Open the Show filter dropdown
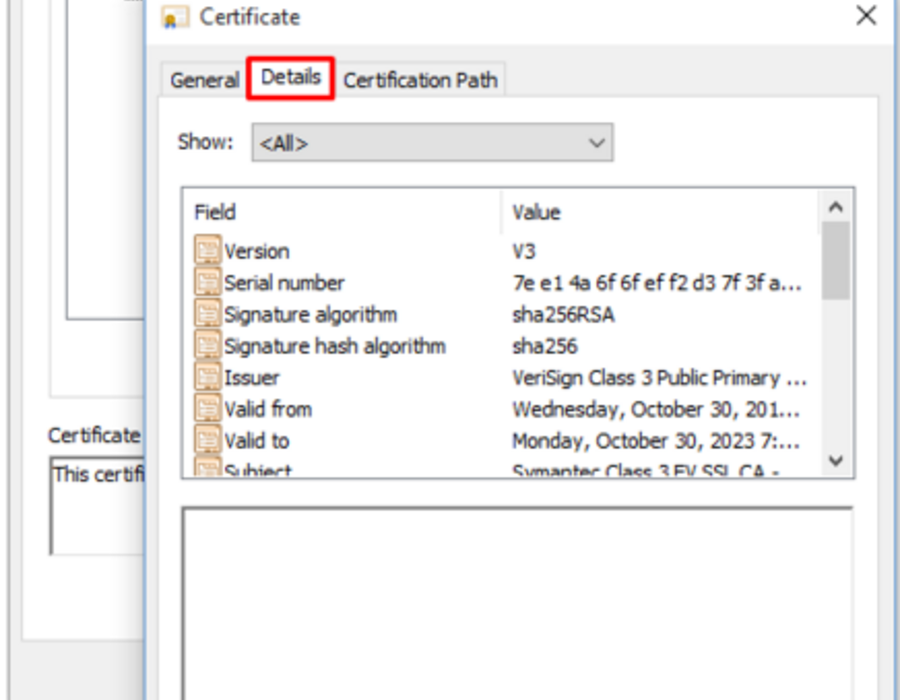 coord(432,142)
